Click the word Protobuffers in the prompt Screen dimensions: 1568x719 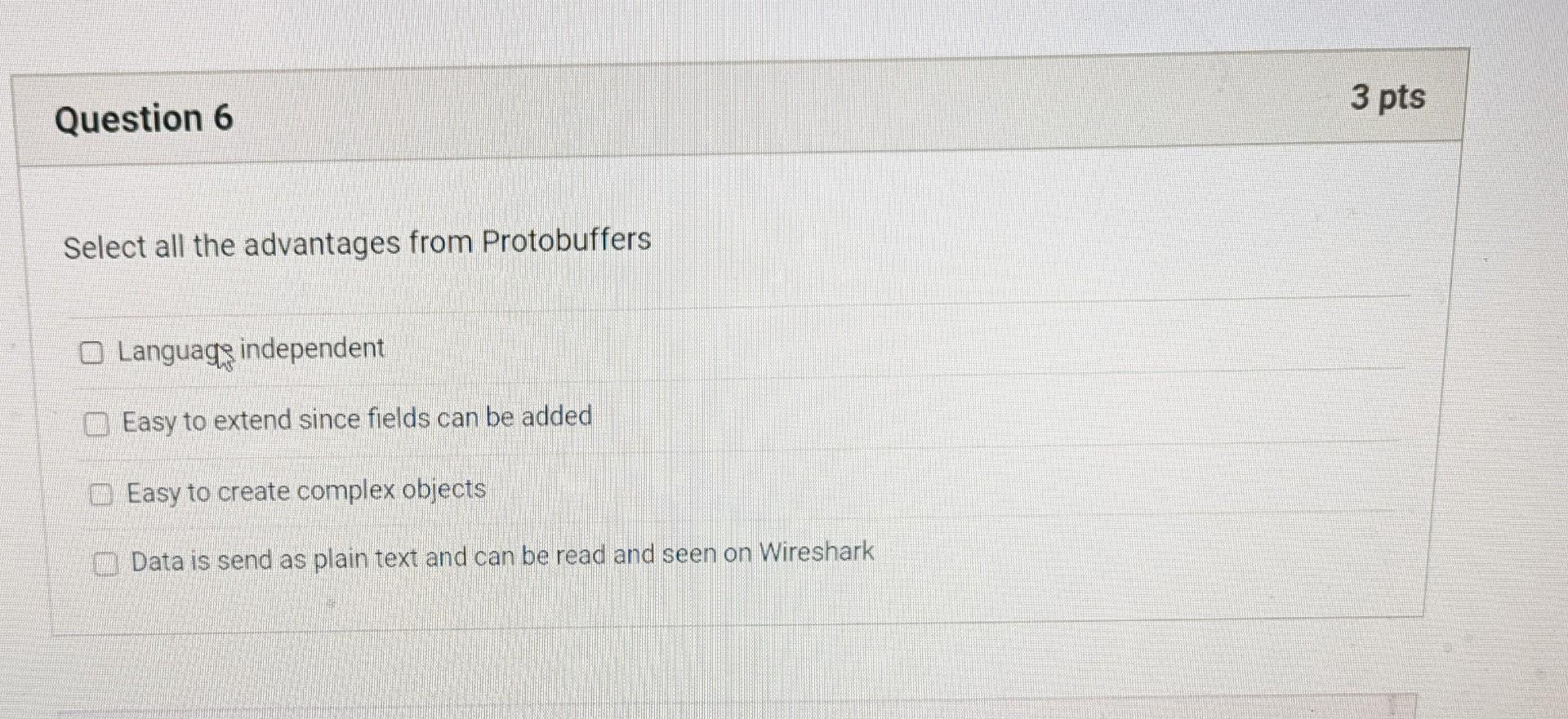(566, 240)
